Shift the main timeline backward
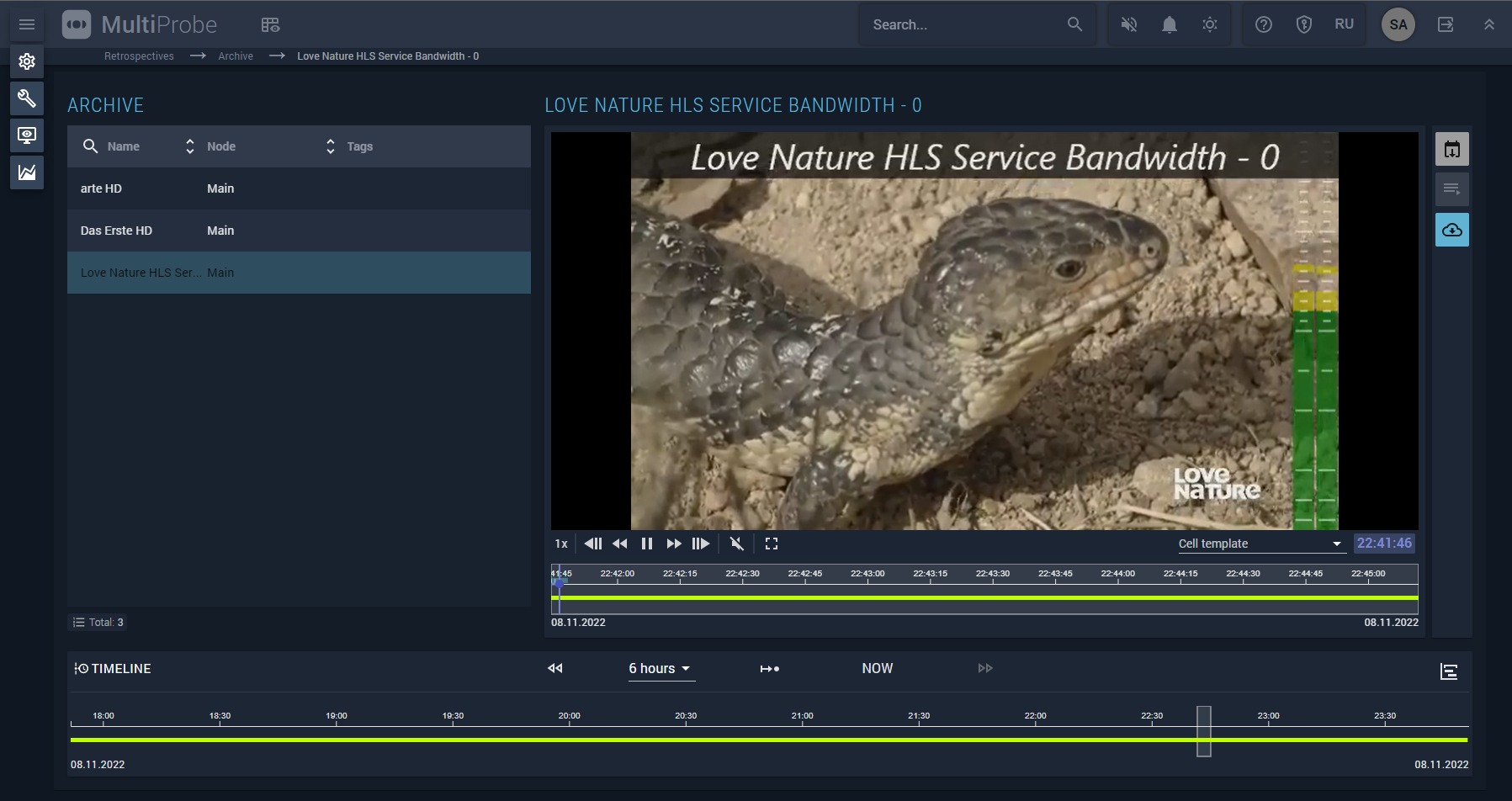 point(555,668)
